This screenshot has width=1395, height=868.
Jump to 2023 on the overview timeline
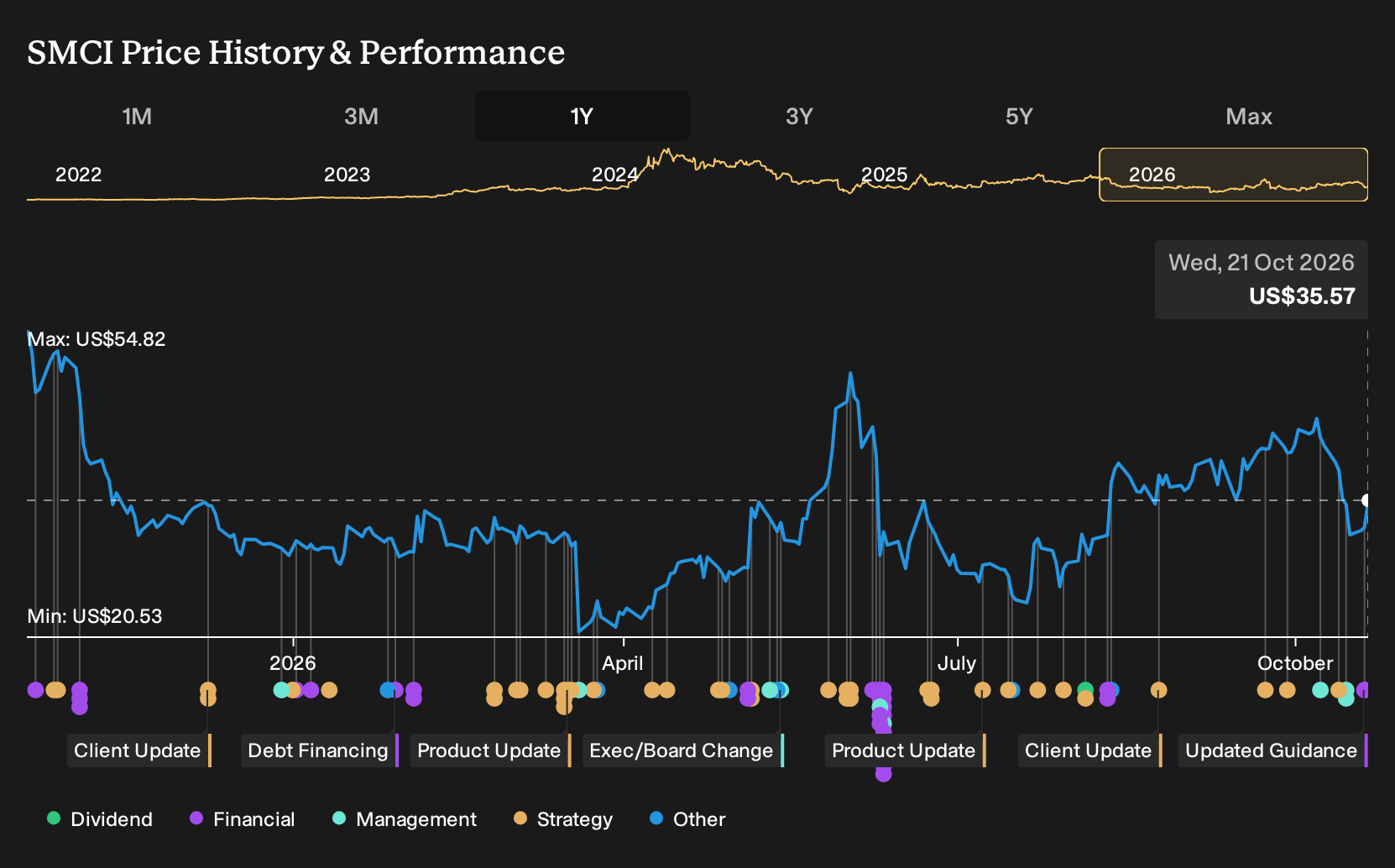click(x=347, y=175)
